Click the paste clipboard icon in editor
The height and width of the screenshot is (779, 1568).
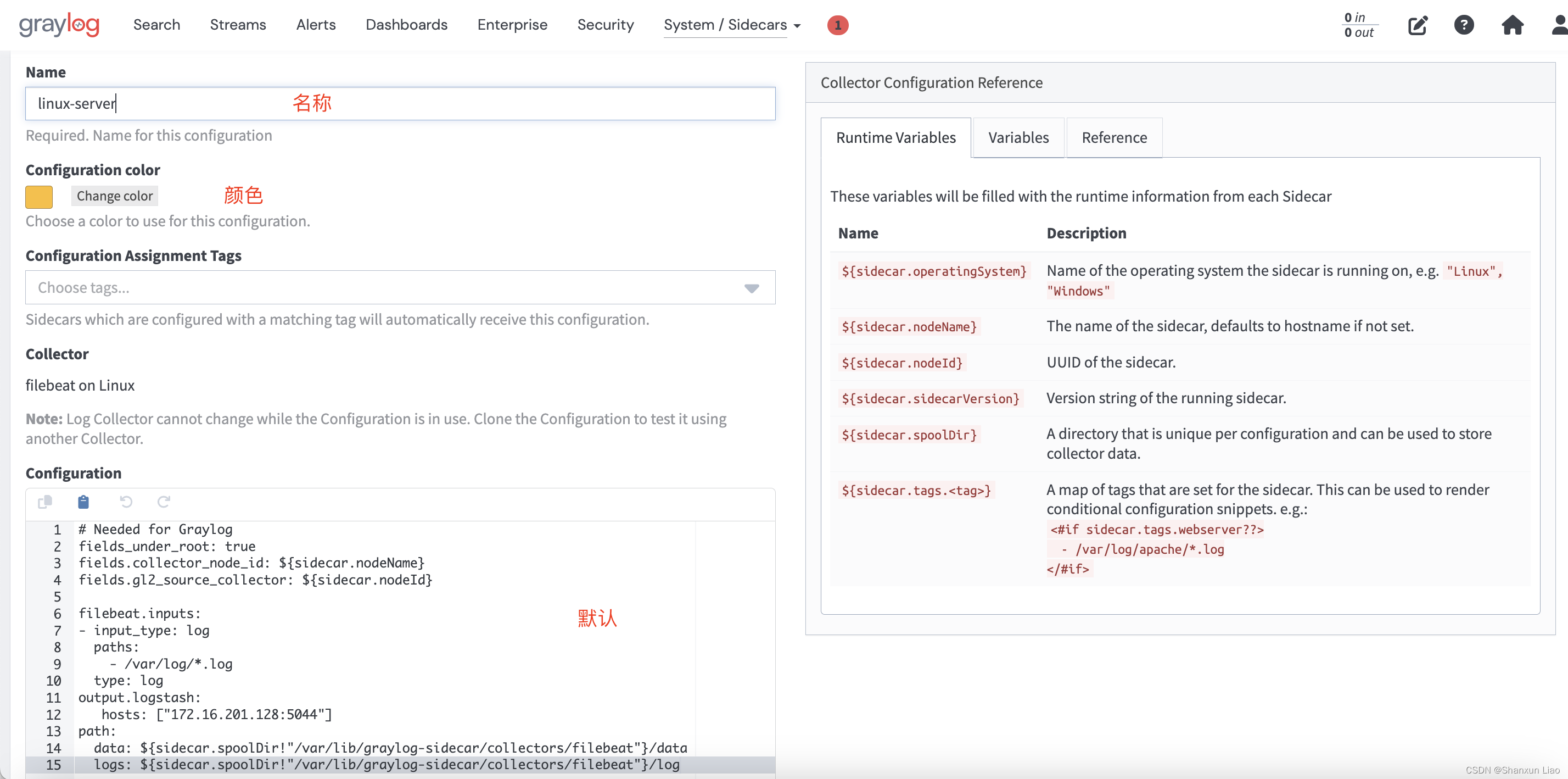tap(83, 502)
